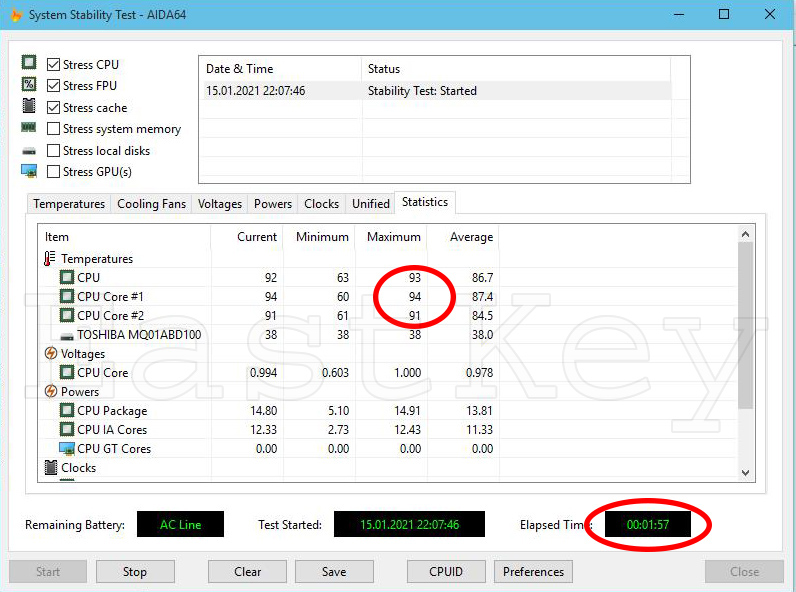Click the AC Line battery status field
Image resolution: width=796 pixels, height=592 pixels.
coord(180,524)
